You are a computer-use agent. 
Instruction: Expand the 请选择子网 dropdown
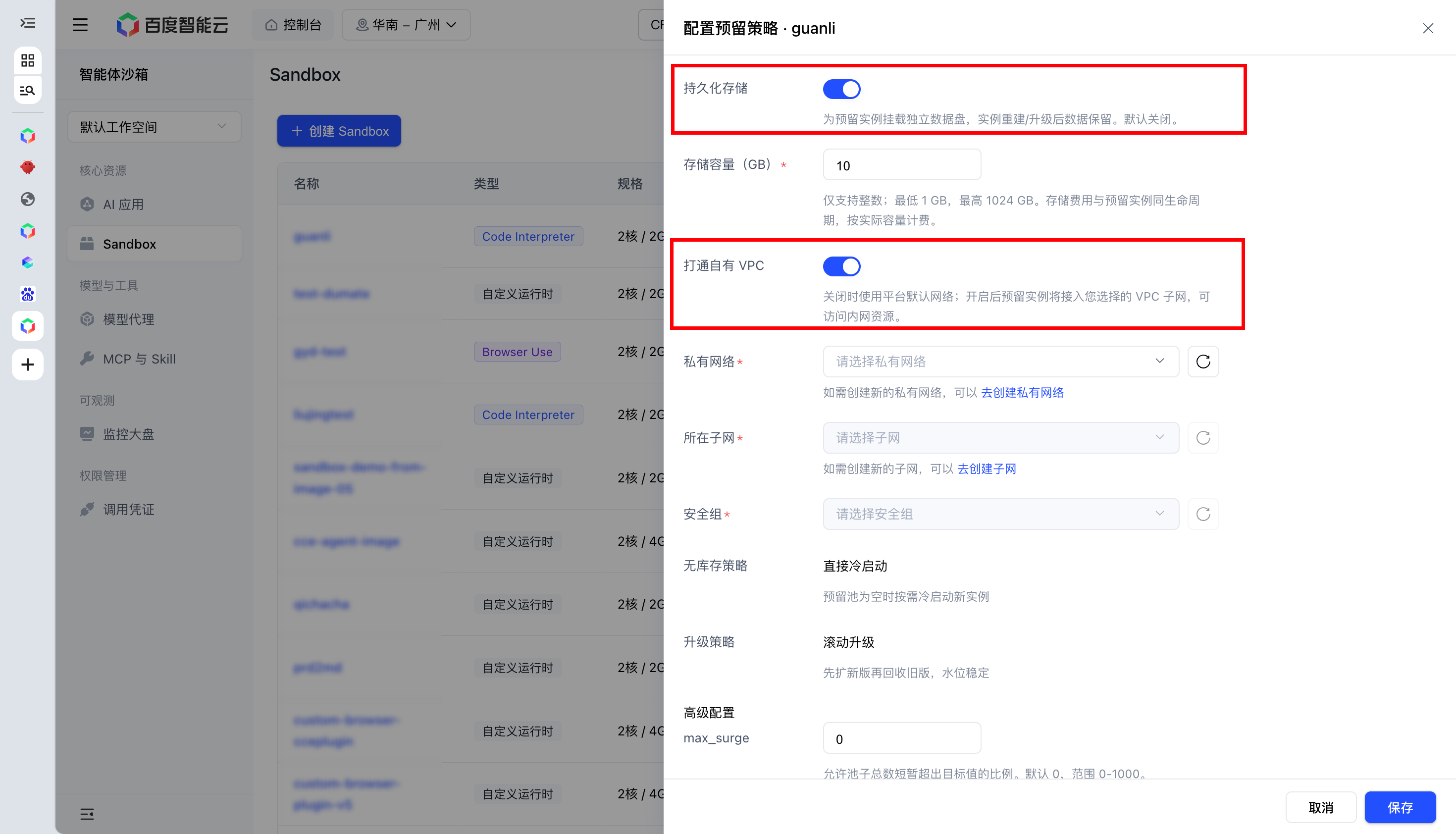(x=1001, y=438)
